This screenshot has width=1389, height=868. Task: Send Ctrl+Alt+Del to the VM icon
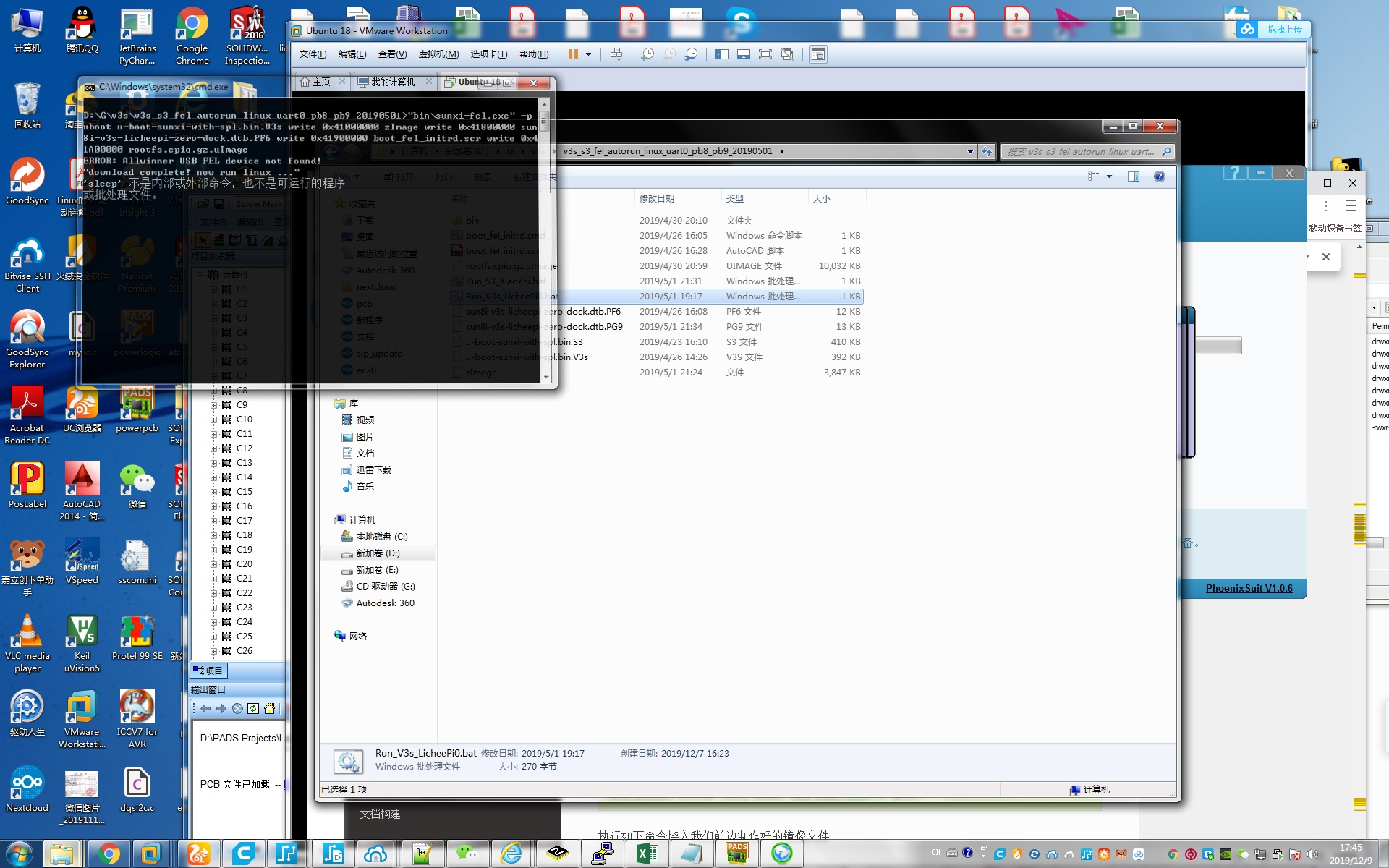tap(616, 54)
